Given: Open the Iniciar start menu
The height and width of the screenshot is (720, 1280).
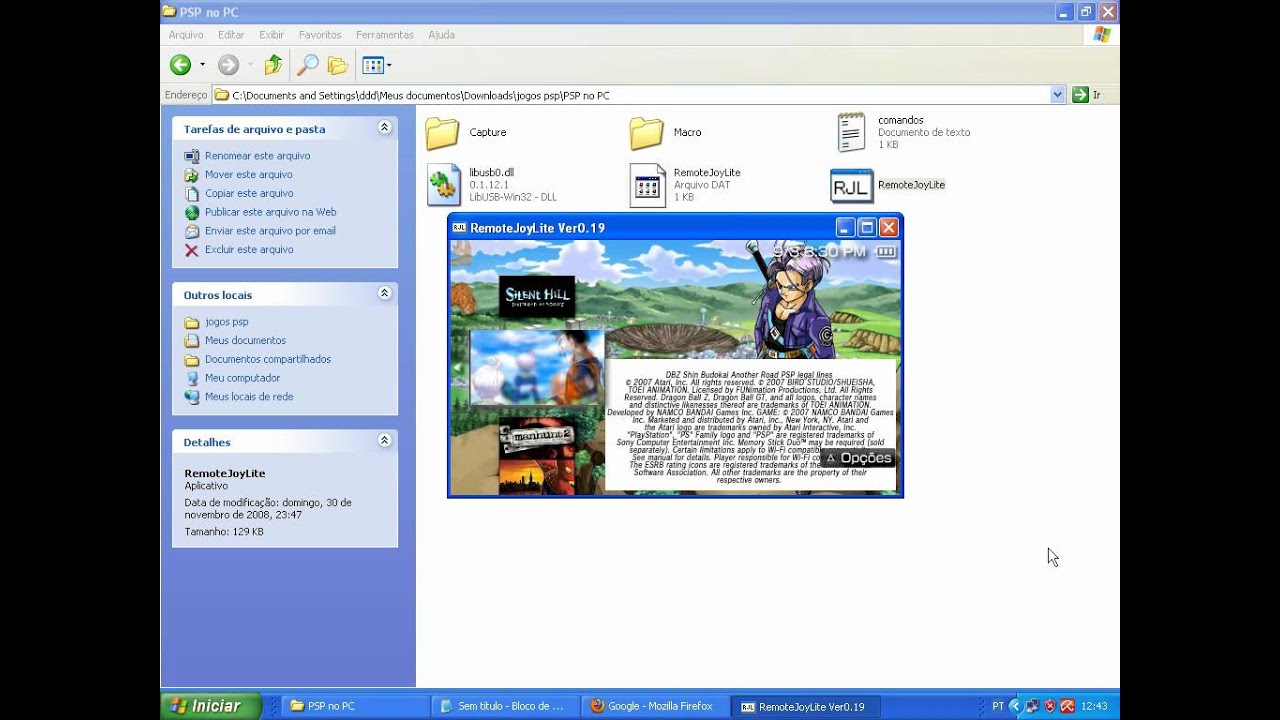Looking at the screenshot, I should click(211, 706).
